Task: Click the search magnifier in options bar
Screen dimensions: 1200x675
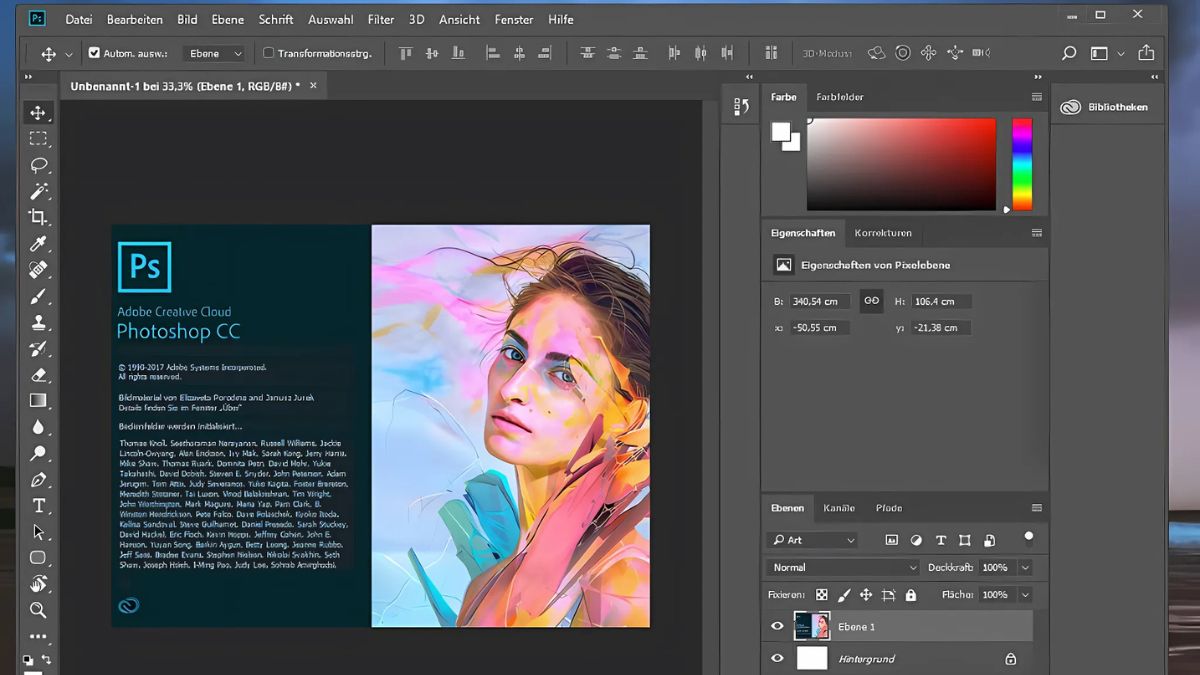Action: (1069, 53)
